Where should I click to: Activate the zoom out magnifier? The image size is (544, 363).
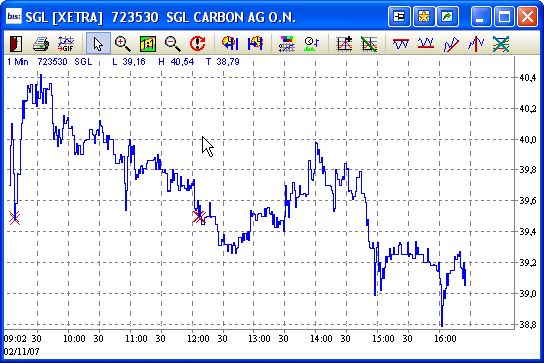[x=172, y=44]
